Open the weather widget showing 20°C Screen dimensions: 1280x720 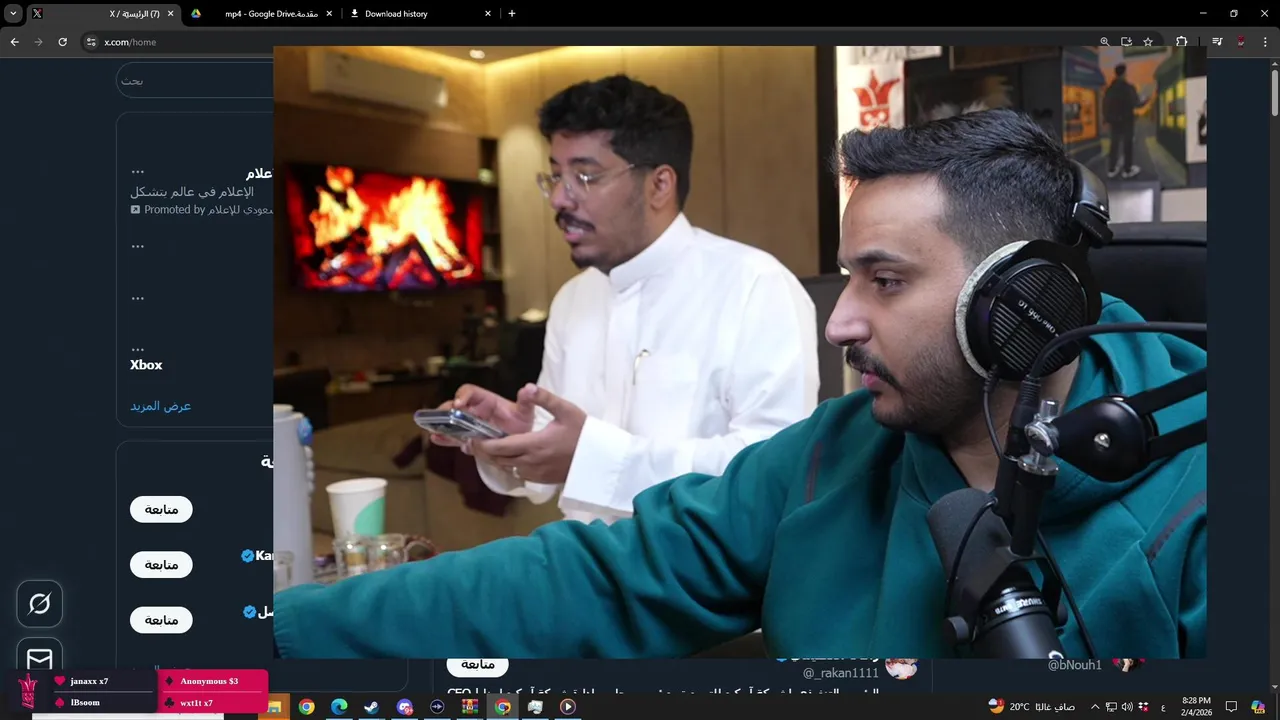[x=1031, y=706]
